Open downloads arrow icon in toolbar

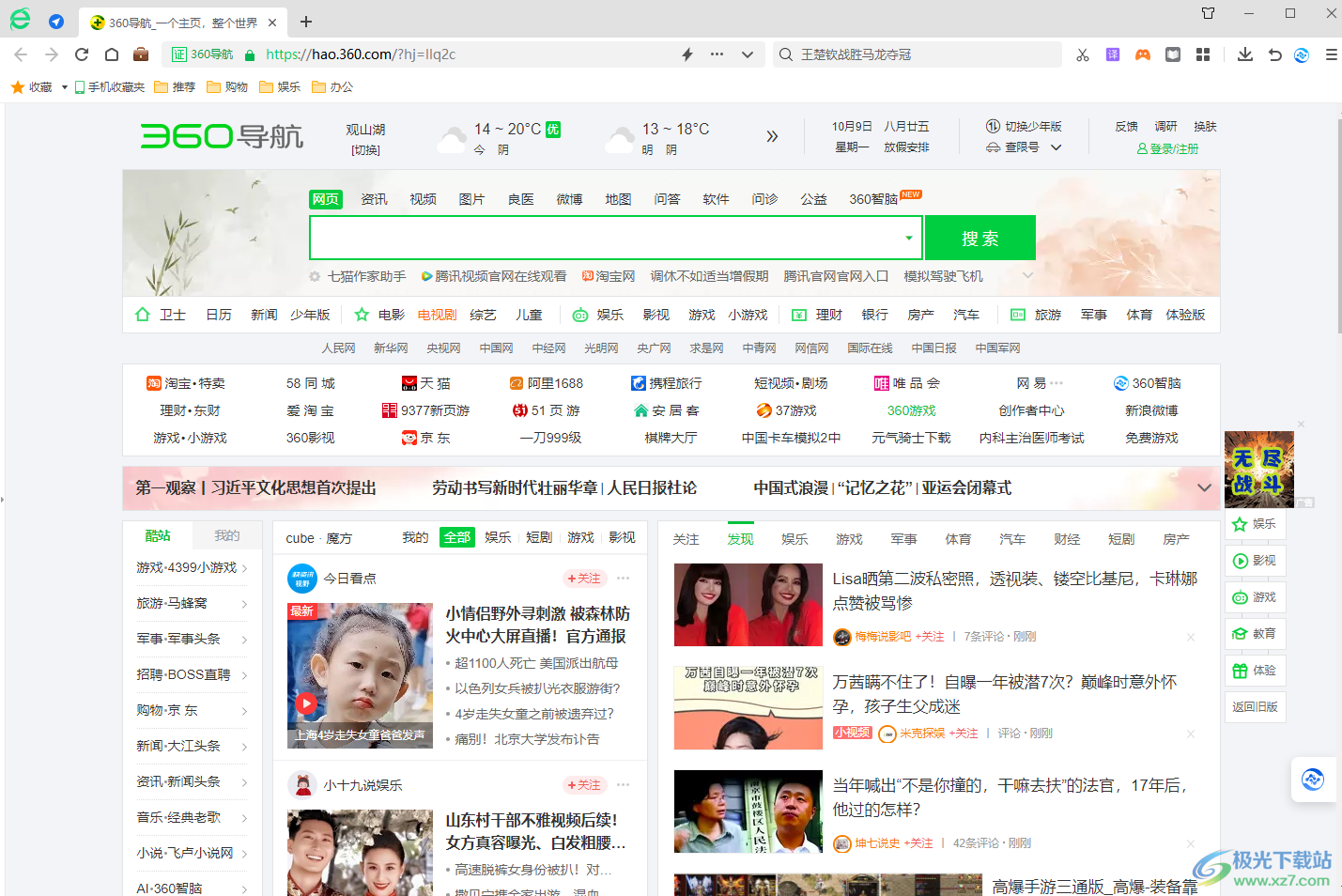click(1245, 54)
